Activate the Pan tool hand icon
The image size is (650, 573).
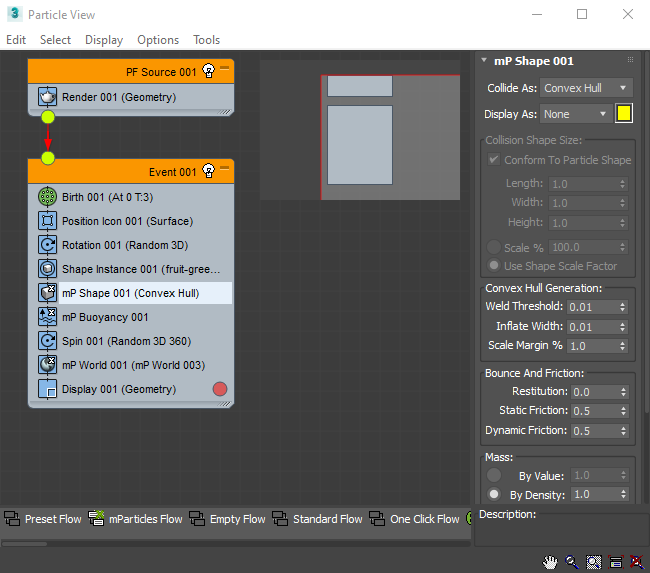[551, 562]
